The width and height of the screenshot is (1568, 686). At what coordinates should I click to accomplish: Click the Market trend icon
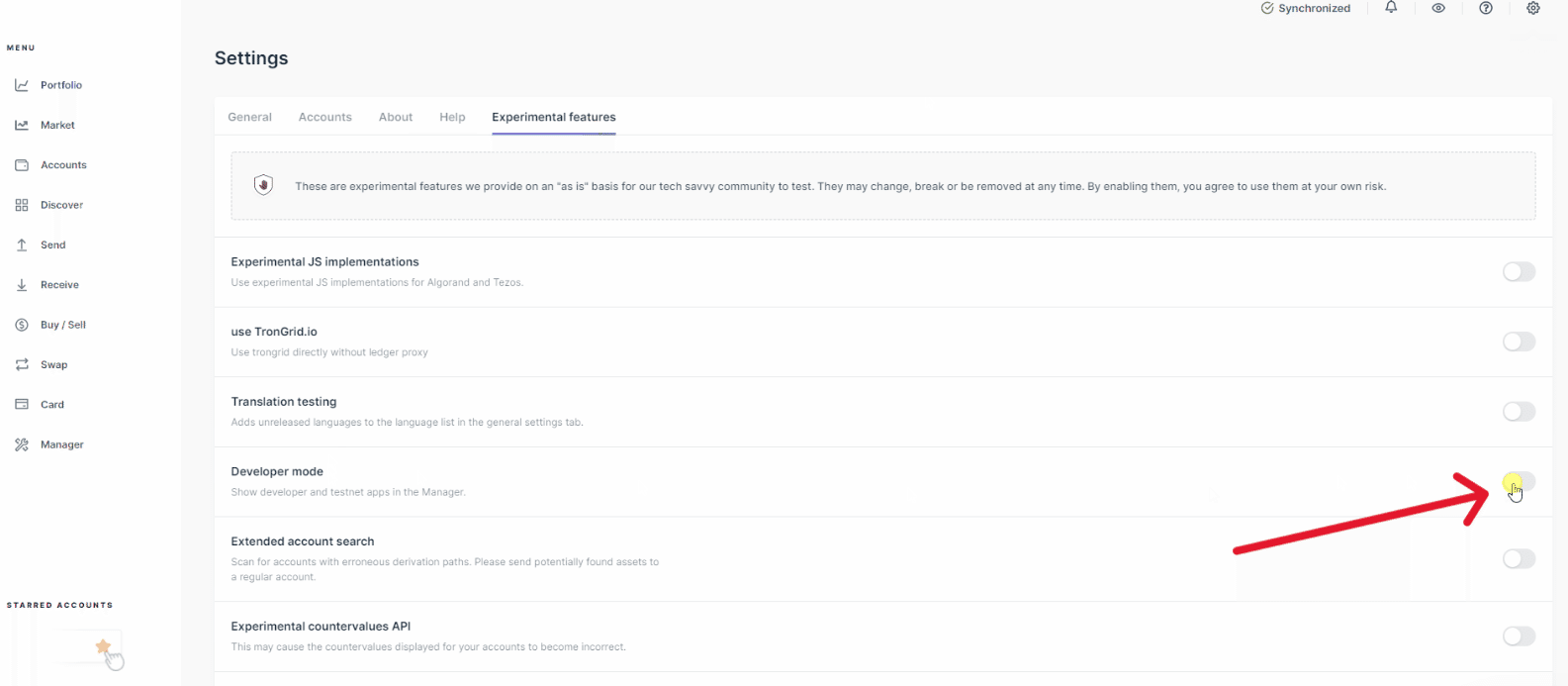pyautogui.click(x=22, y=126)
